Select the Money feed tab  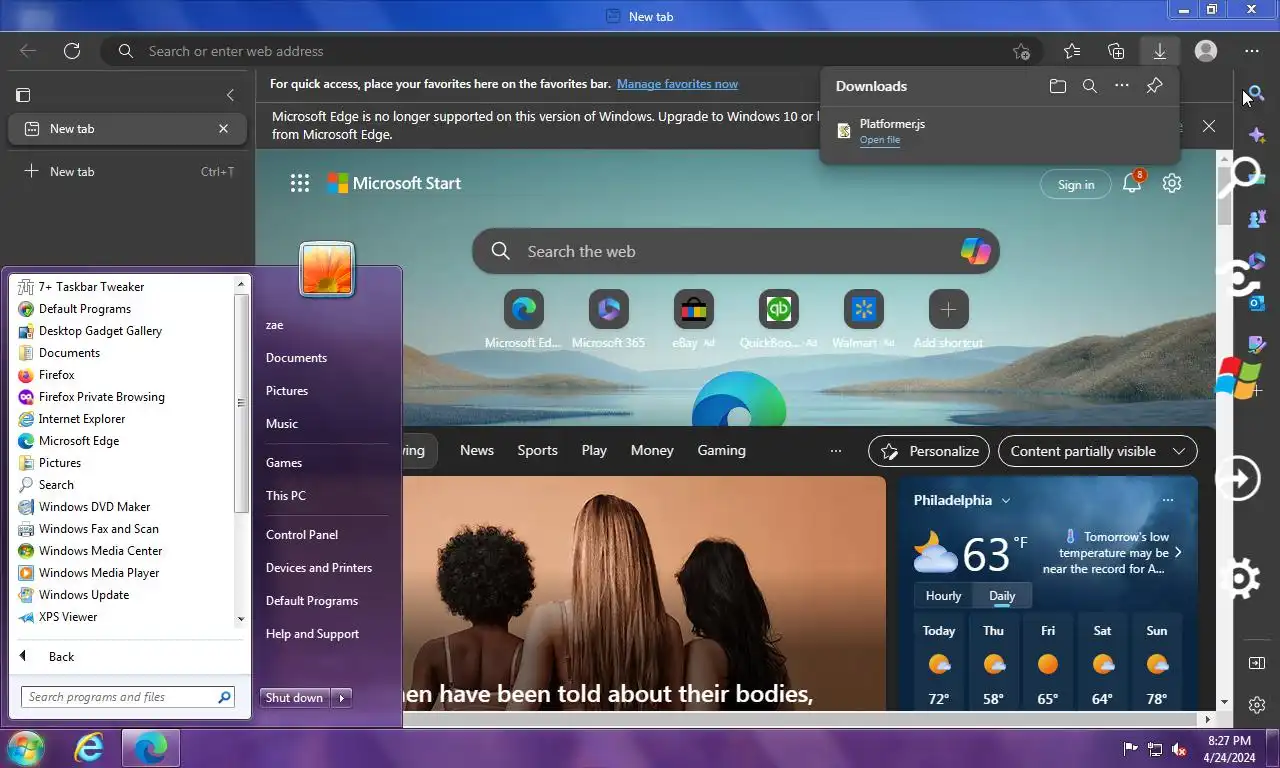(652, 450)
